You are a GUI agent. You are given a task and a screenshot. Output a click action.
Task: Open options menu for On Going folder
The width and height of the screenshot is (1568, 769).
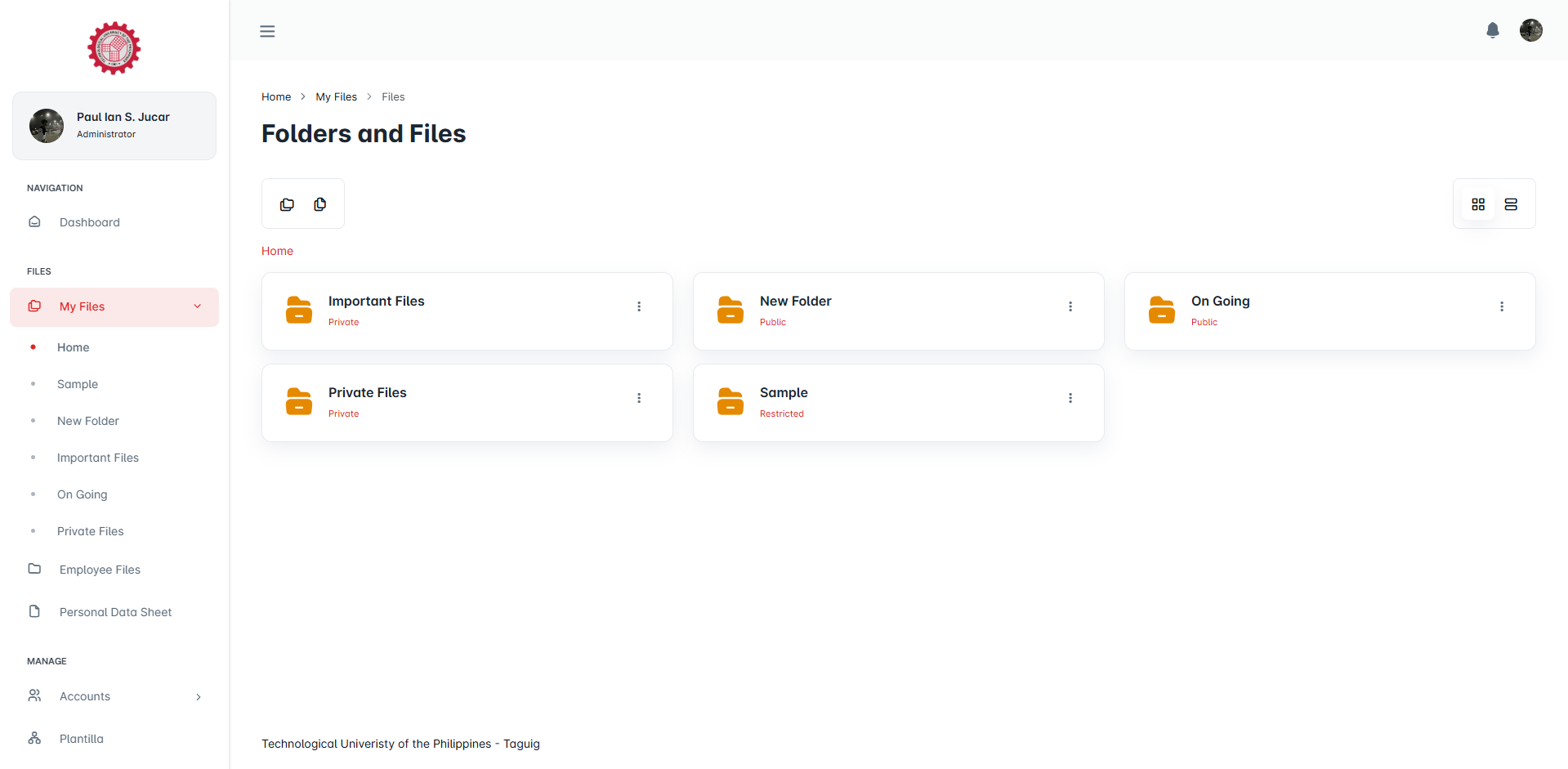pyautogui.click(x=1502, y=306)
